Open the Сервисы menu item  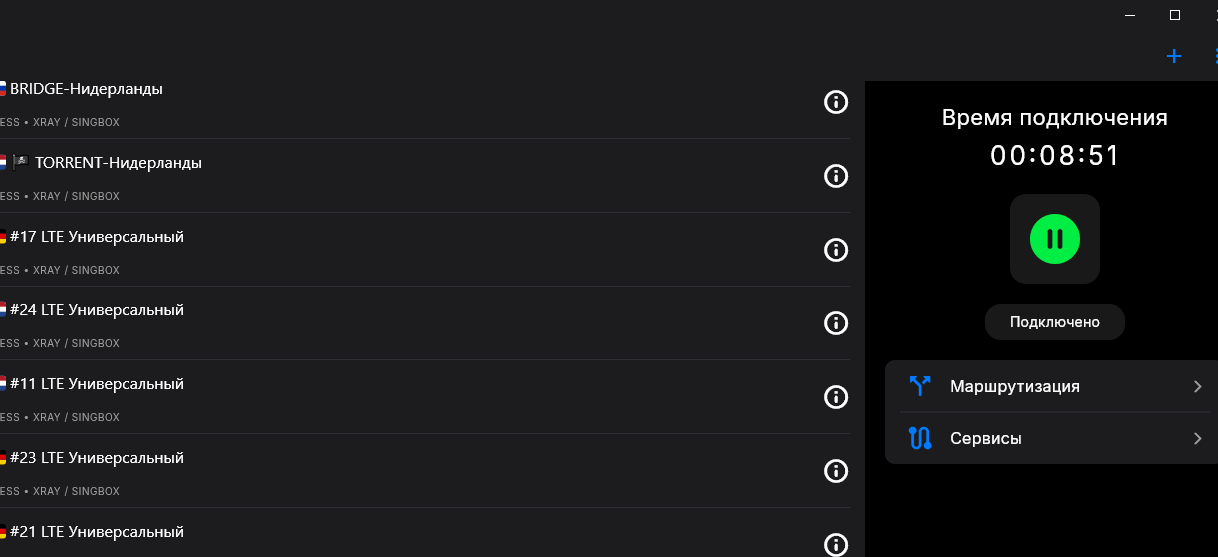[986, 438]
